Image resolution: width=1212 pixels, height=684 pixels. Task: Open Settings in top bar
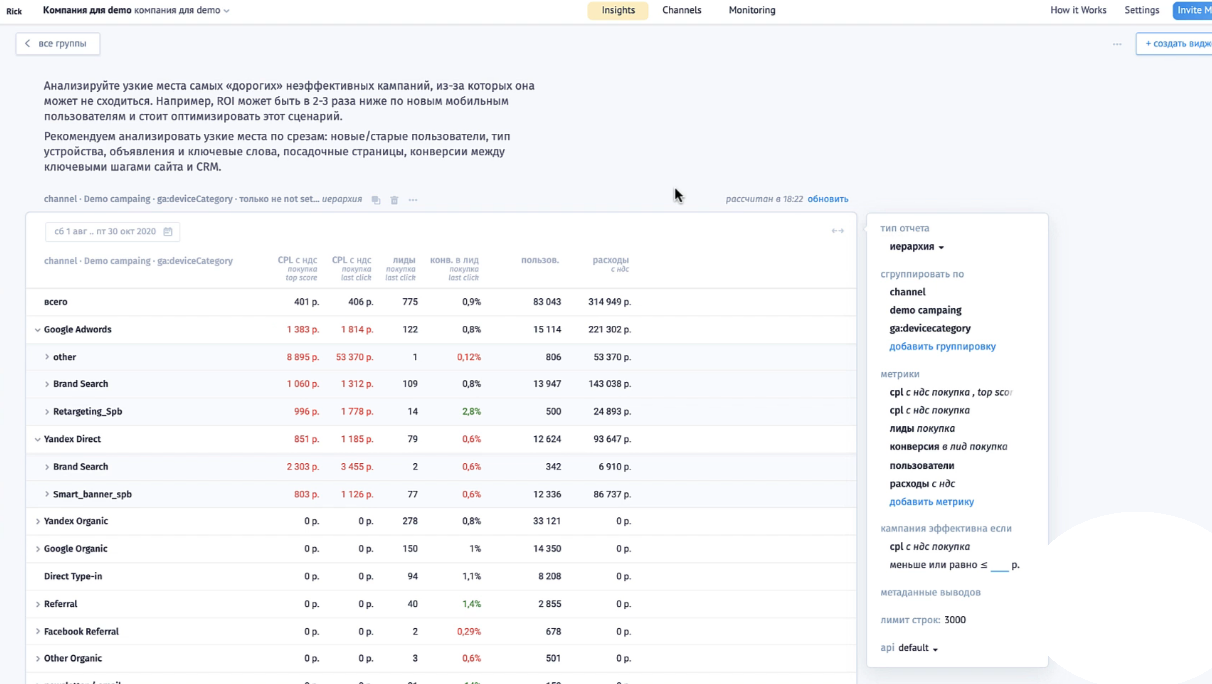(x=1142, y=10)
